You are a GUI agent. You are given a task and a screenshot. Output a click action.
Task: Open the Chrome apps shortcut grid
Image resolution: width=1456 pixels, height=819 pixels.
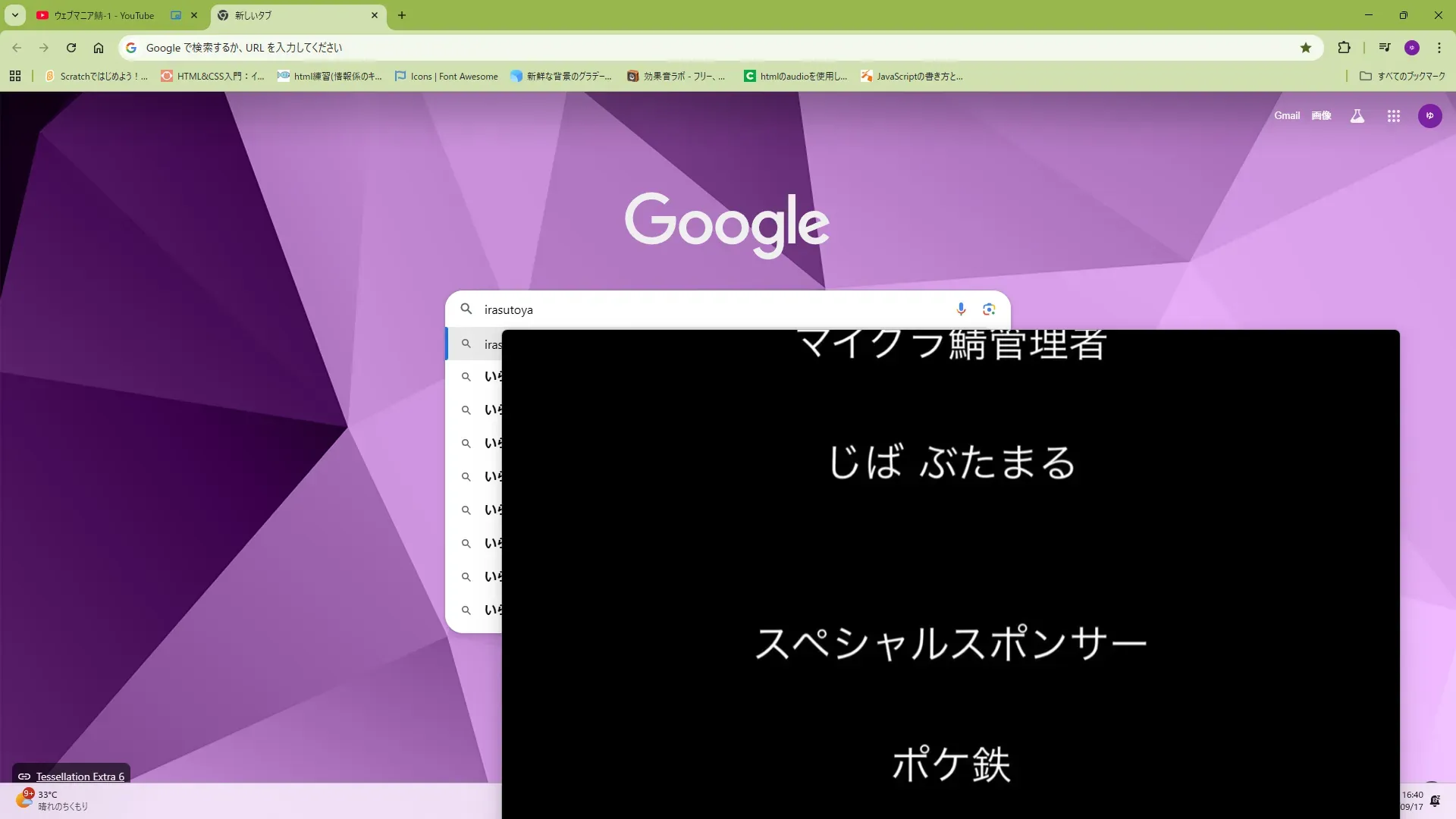click(15, 76)
